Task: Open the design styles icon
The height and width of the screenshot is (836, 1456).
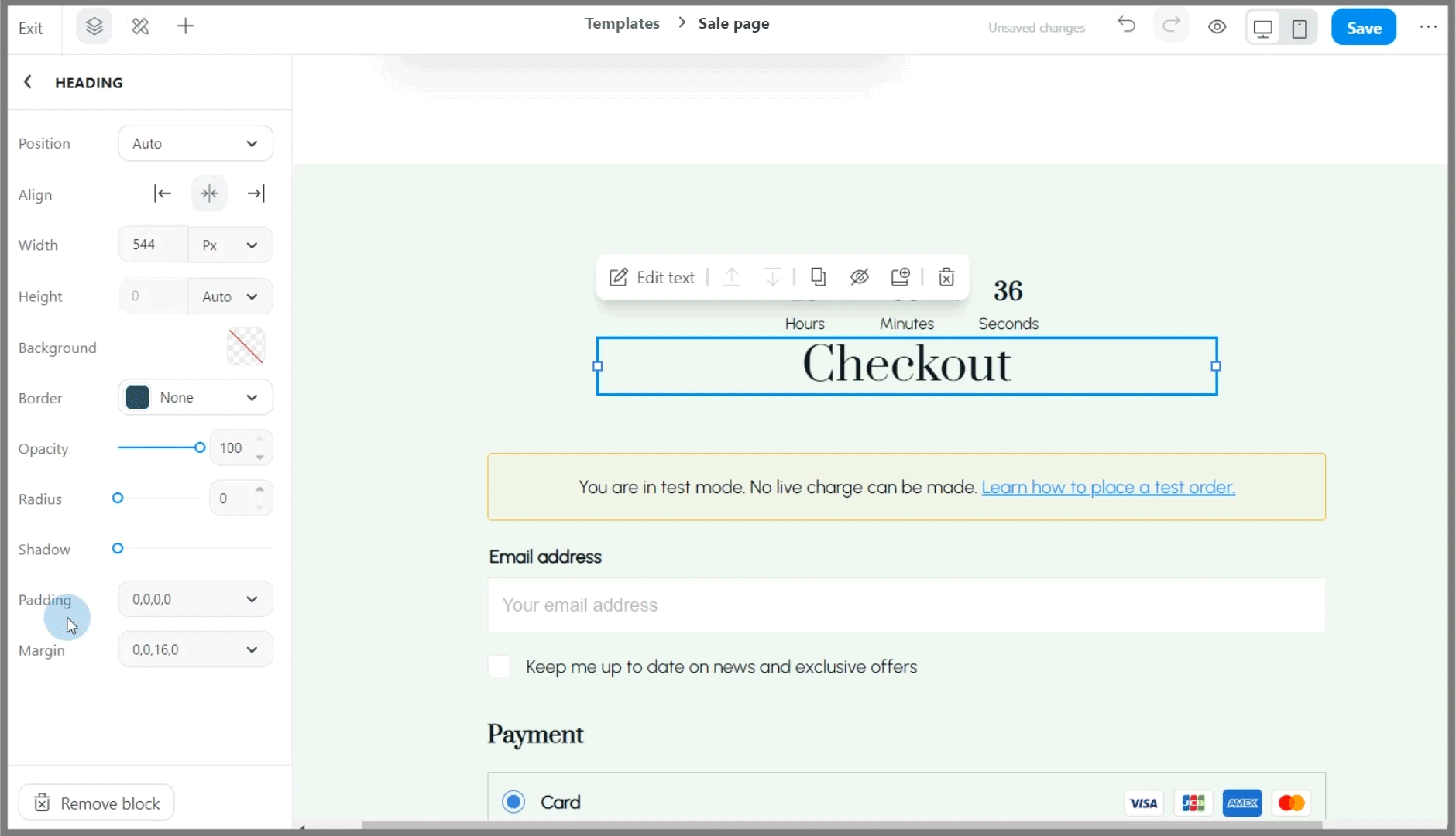Action: [140, 27]
